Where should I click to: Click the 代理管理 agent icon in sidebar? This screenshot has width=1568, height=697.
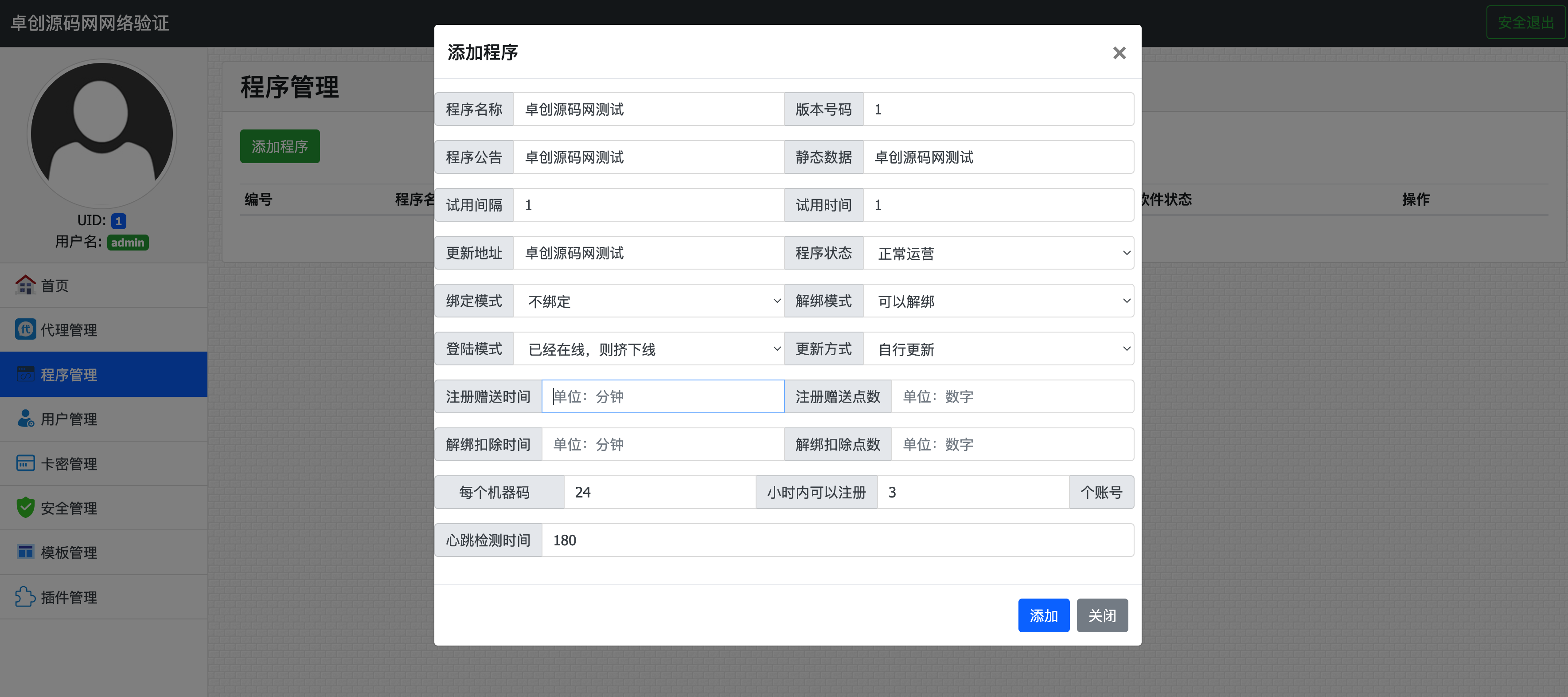click(x=25, y=329)
